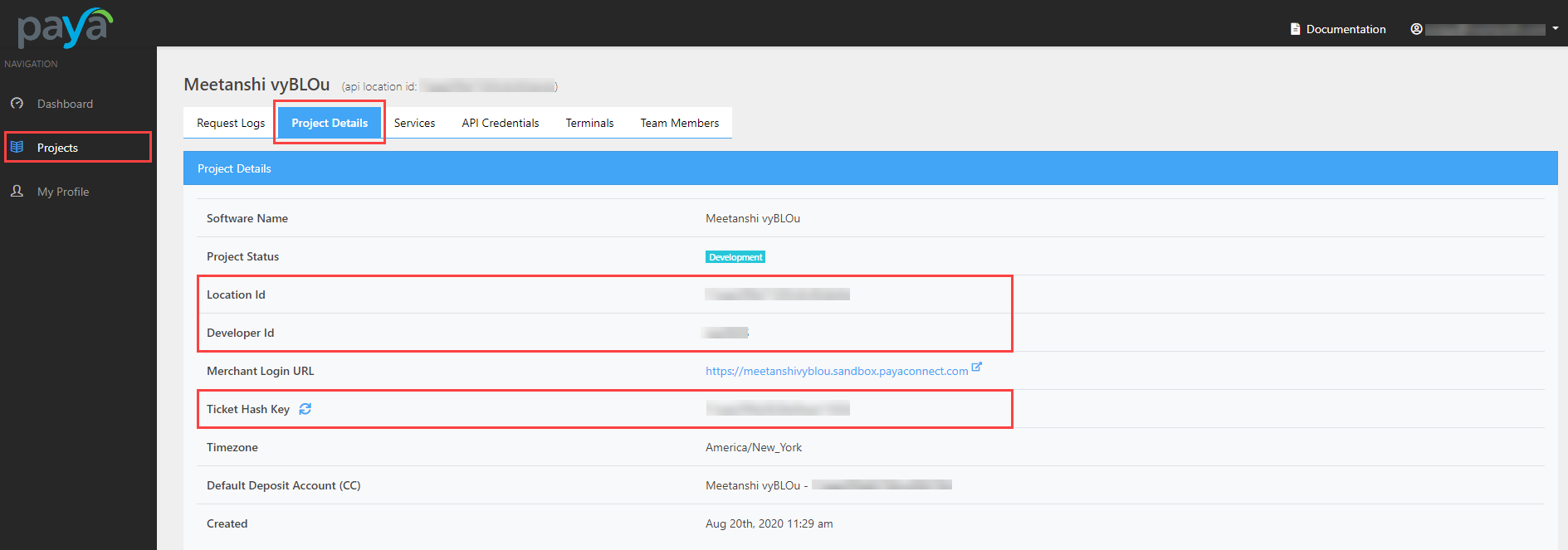Viewport: 1568px width, 550px height.
Task: Open the Services tab
Action: 414,123
